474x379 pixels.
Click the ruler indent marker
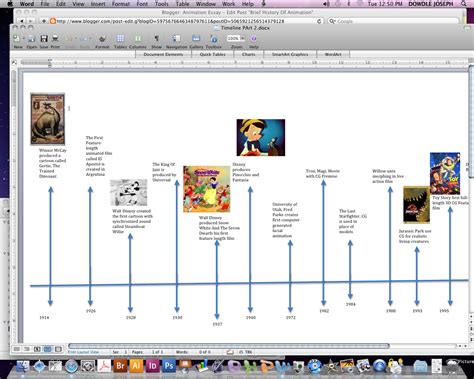click(50, 62)
